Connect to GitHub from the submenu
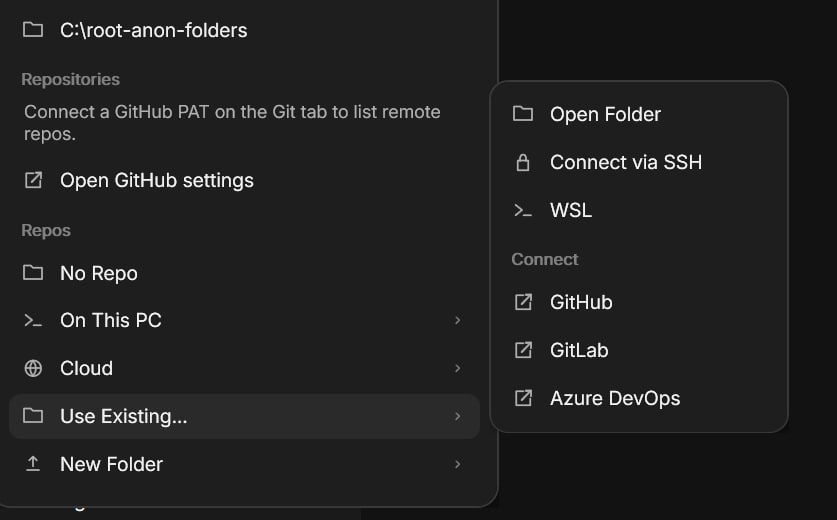This screenshot has height=520, width=837. [639, 302]
